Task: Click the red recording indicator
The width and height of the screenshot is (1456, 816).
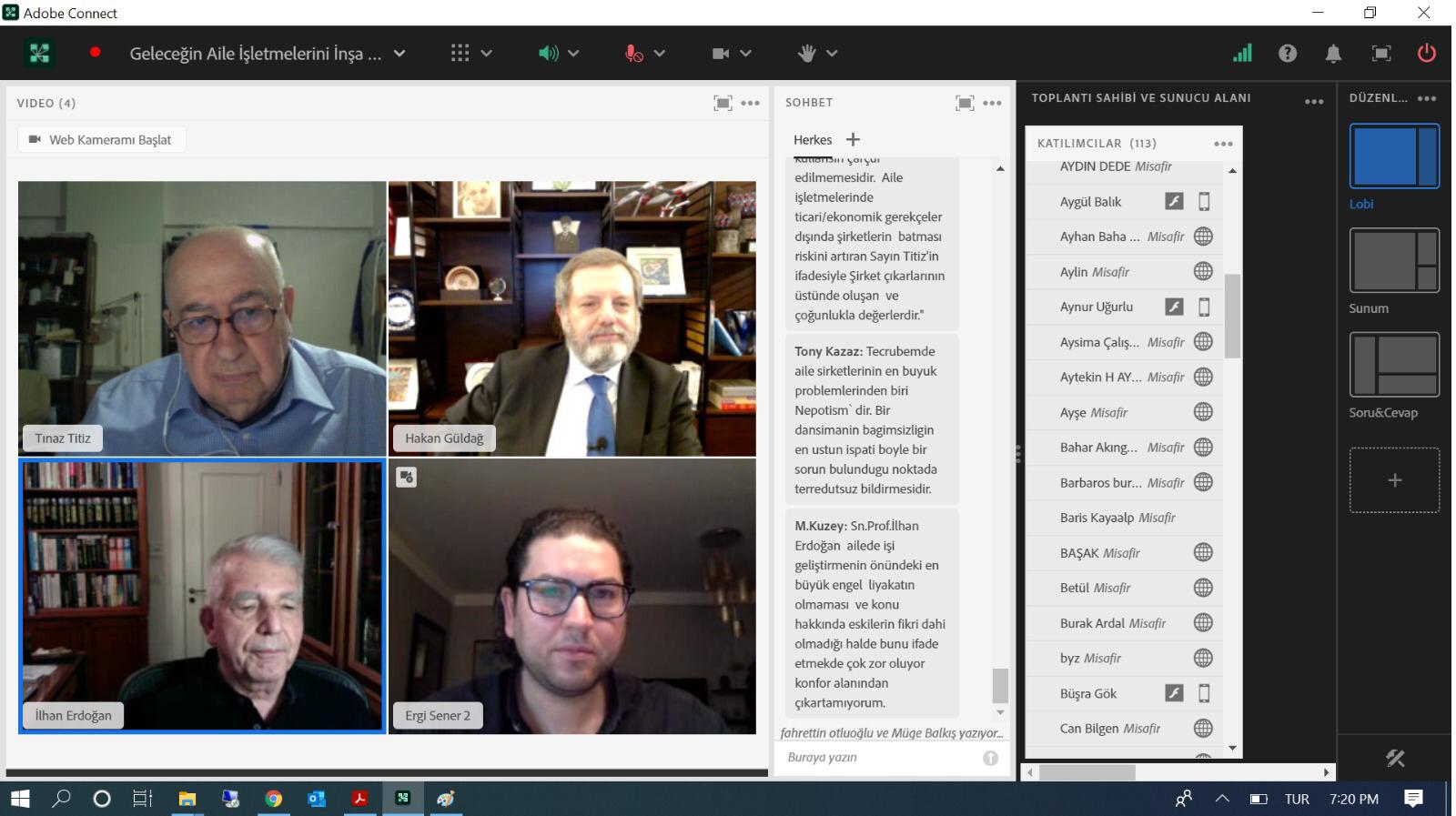Action: point(95,53)
